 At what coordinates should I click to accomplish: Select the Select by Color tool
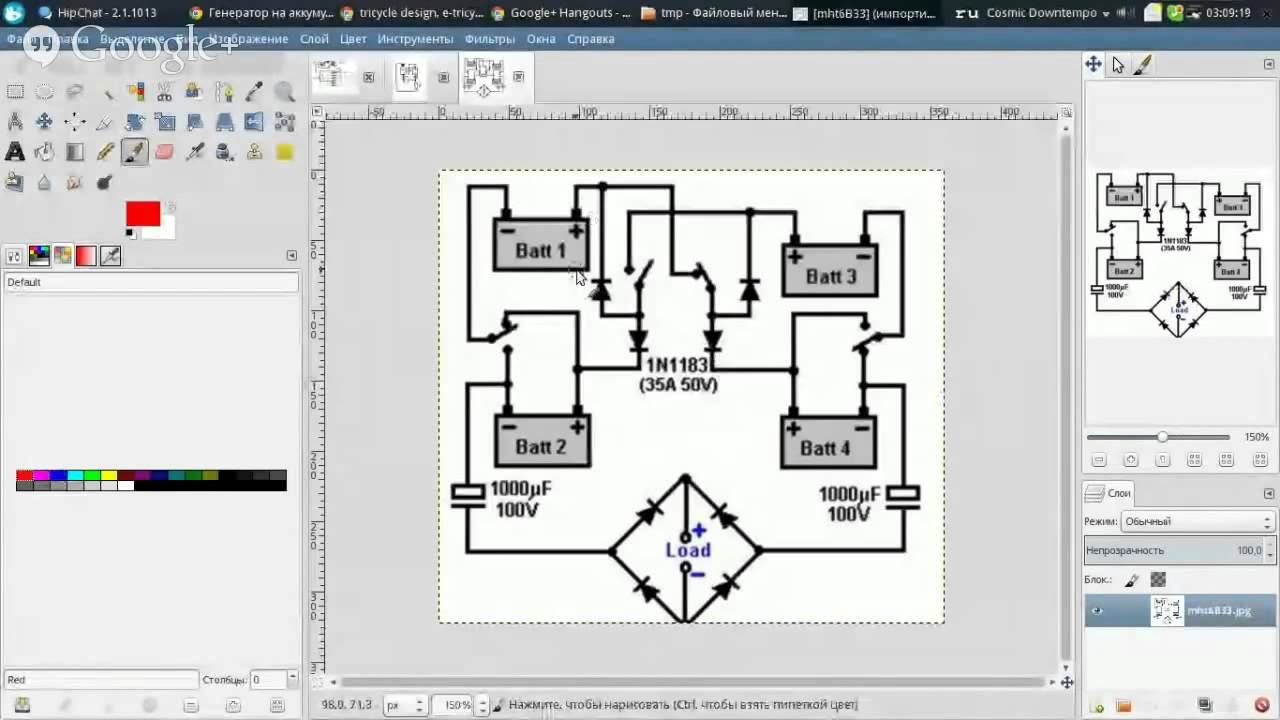pyautogui.click(x=135, y=92)
